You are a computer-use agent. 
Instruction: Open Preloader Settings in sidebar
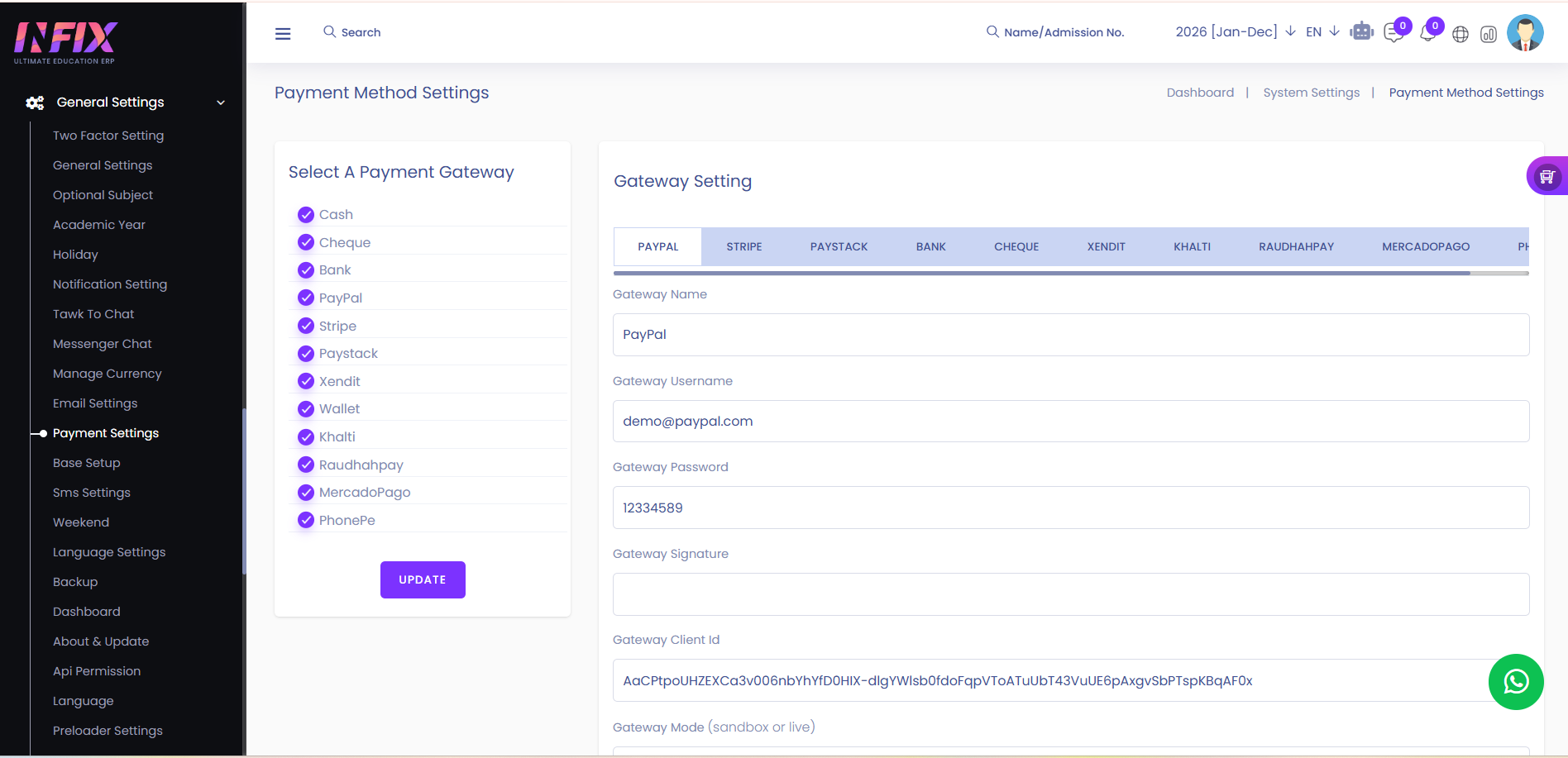(x=108, y=731)
